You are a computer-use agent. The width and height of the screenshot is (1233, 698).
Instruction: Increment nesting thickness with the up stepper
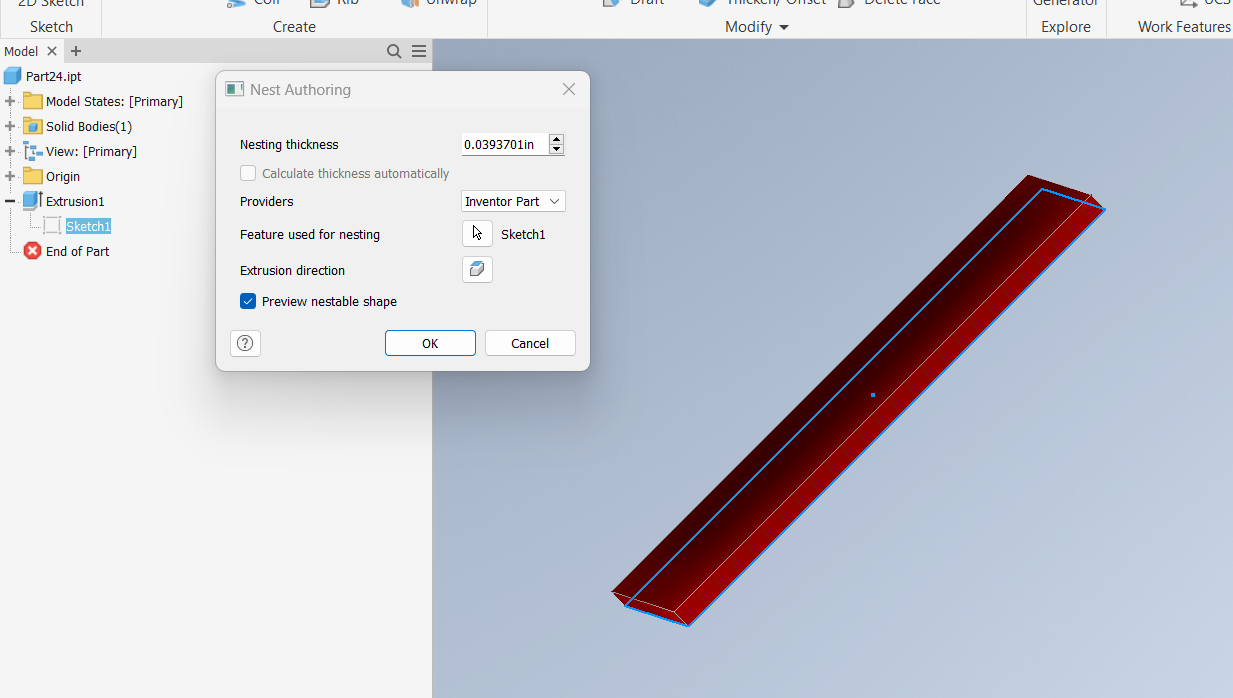point(556,139)
